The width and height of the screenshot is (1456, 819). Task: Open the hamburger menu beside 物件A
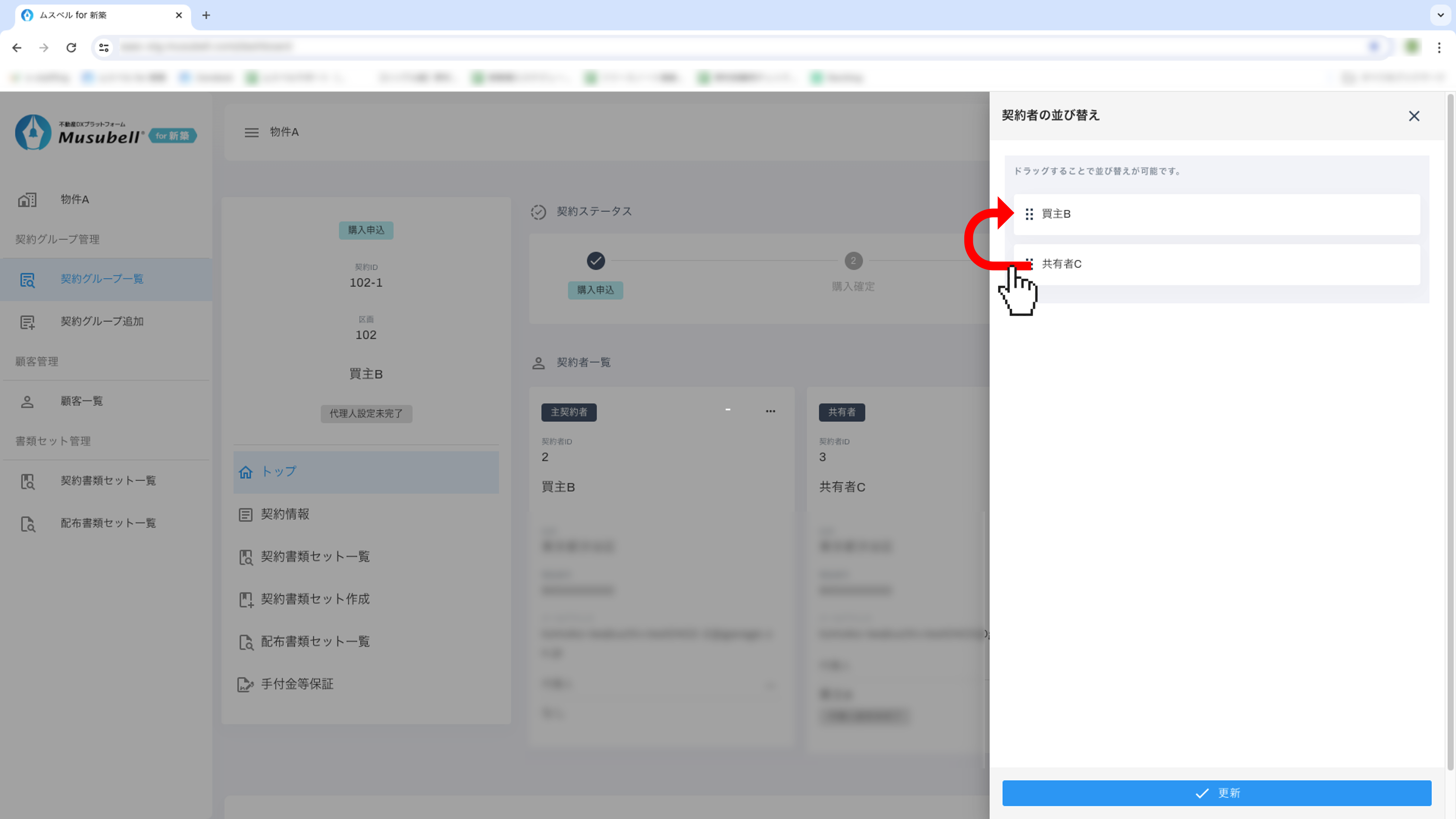[251, 132]
